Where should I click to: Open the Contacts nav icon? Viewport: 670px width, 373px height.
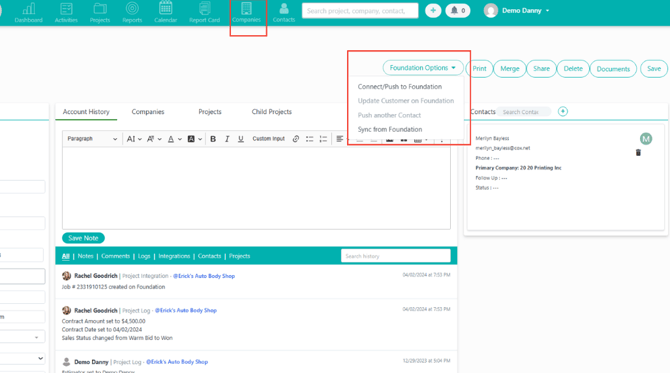pos(284,12)
